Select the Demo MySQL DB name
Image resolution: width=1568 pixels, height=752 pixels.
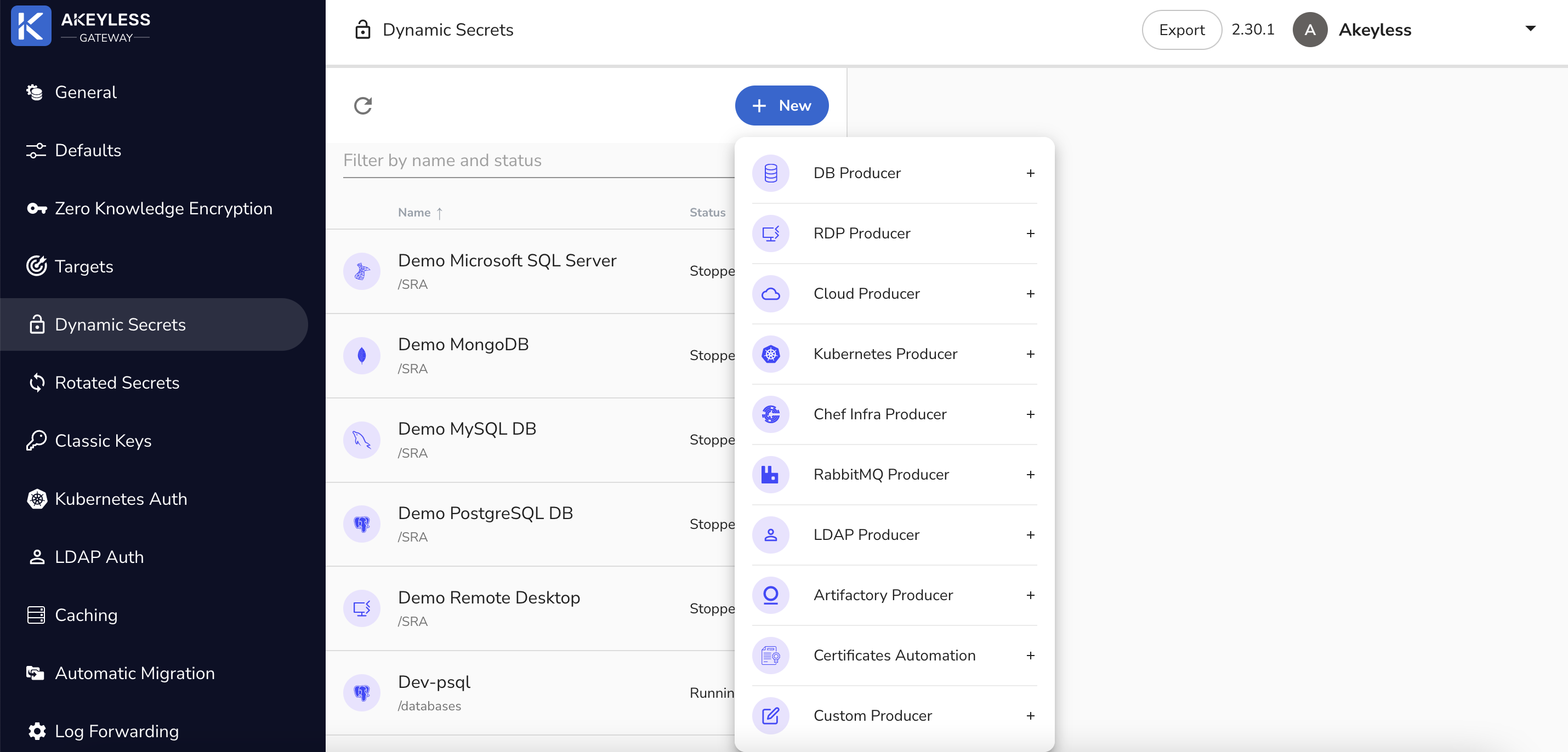click(x=467, y=429)
